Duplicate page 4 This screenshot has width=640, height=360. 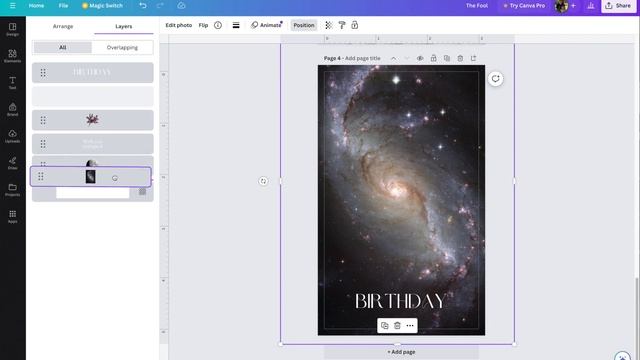[x=447, y=58]
